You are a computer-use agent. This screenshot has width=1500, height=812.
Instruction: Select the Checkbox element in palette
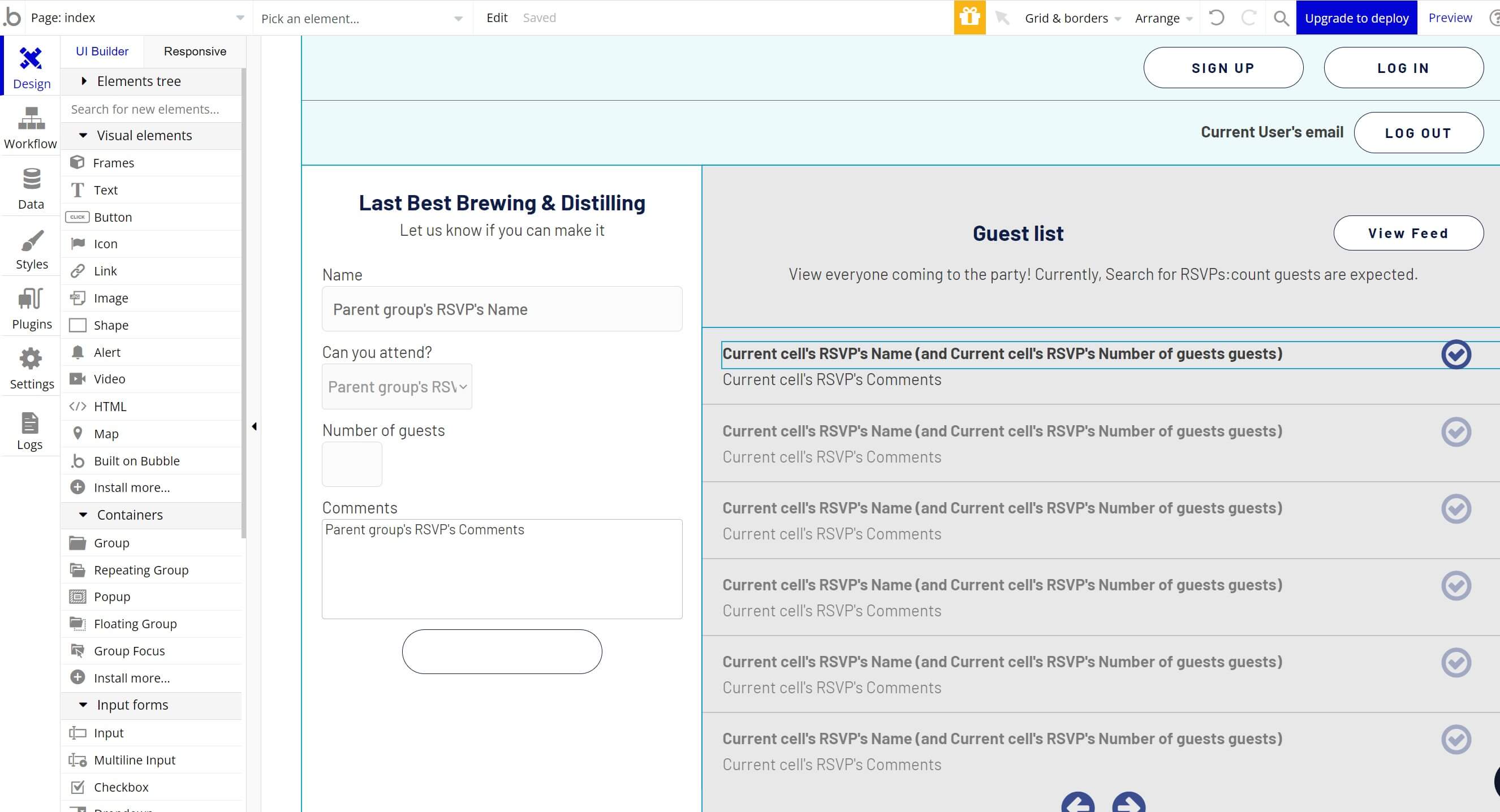[x=121, y=787]
